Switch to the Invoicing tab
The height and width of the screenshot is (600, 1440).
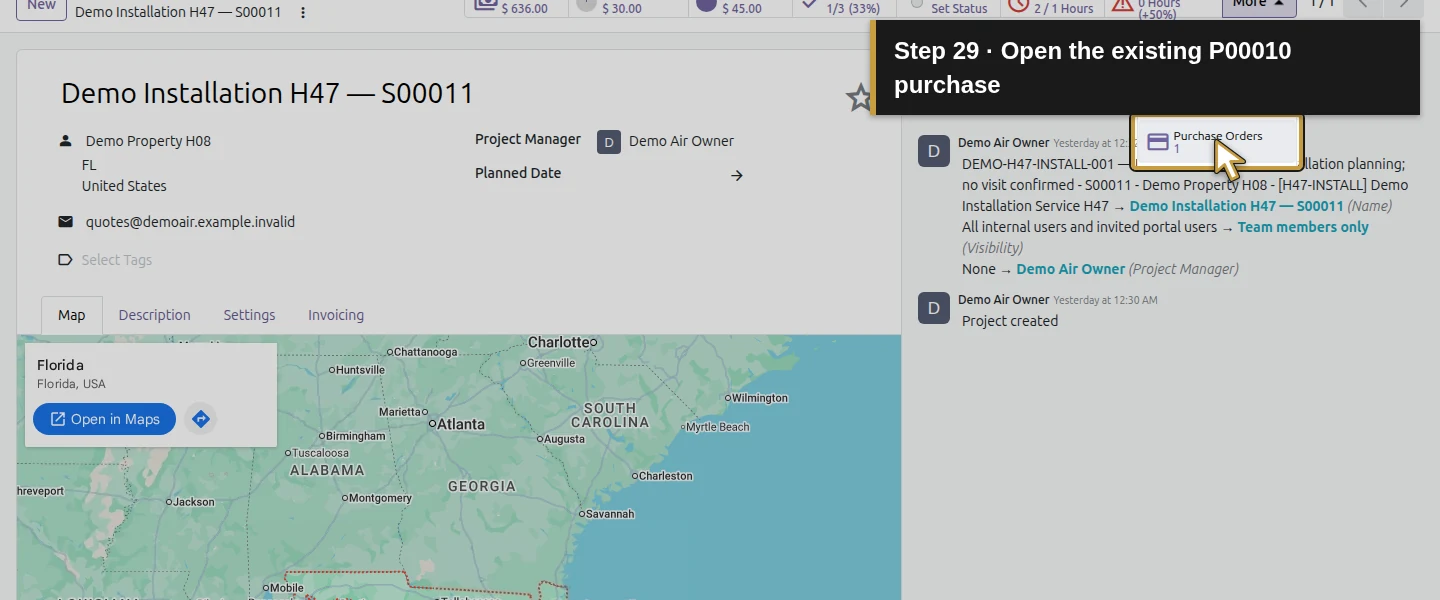point(336,315)
